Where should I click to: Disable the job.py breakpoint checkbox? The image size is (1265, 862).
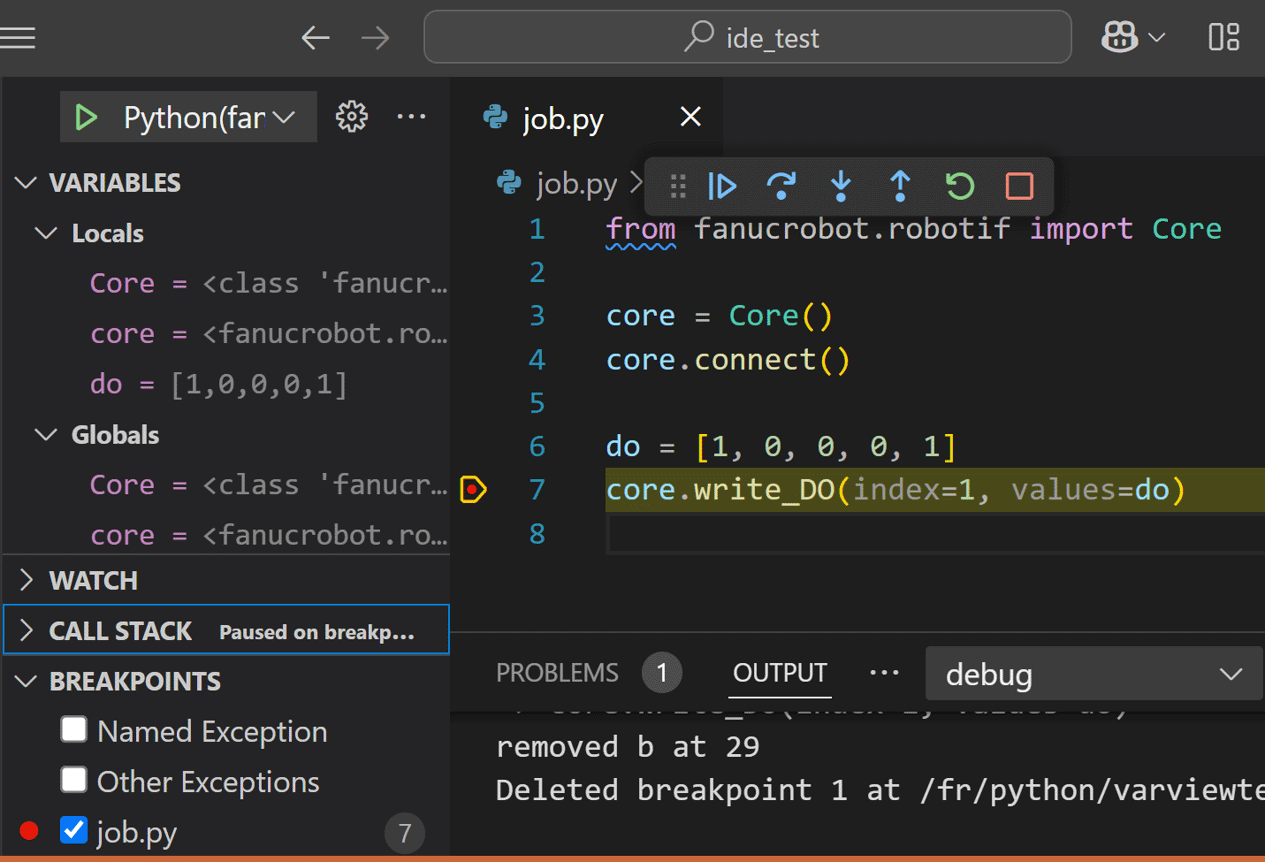[73, 830]
